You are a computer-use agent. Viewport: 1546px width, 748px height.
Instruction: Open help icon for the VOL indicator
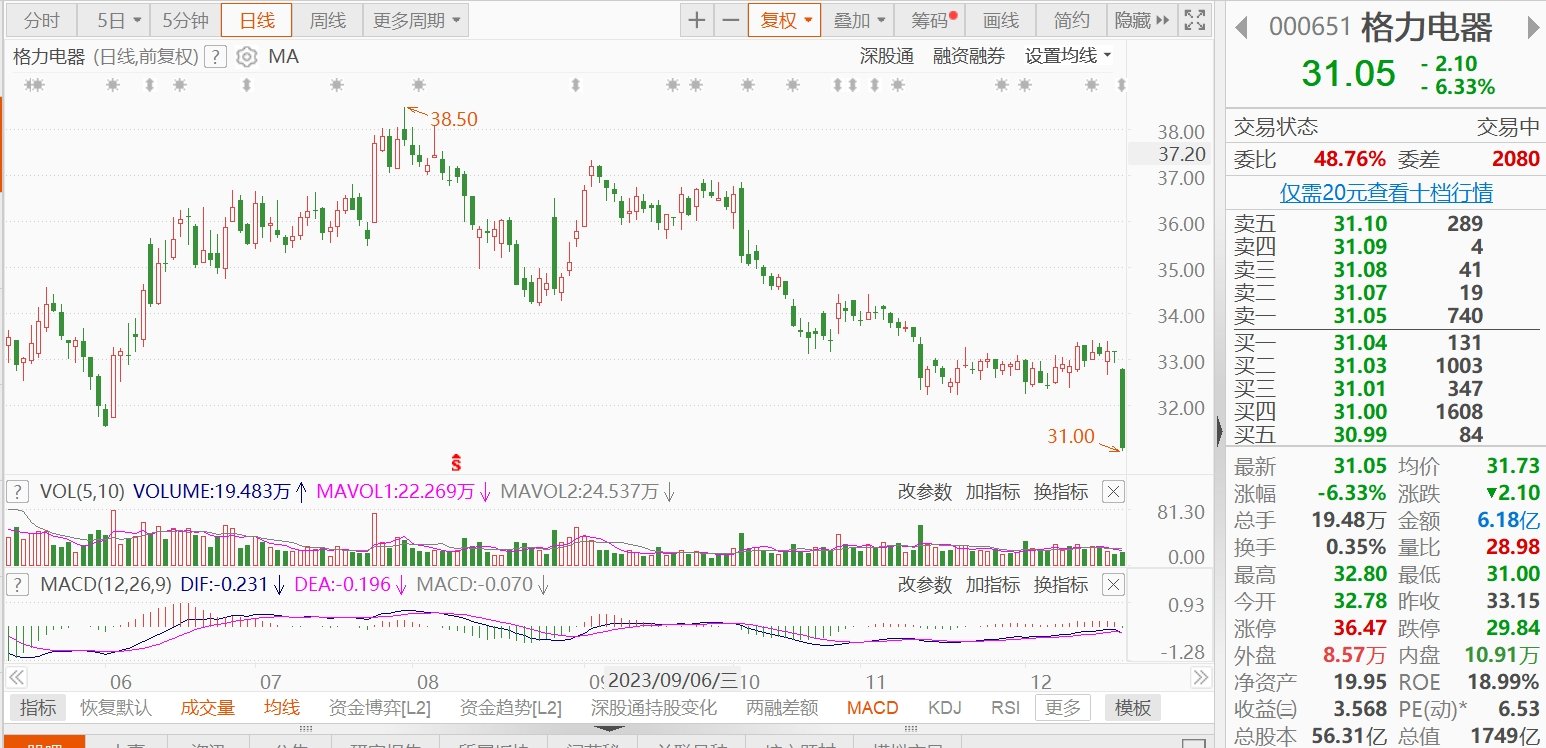pos(18,491)
